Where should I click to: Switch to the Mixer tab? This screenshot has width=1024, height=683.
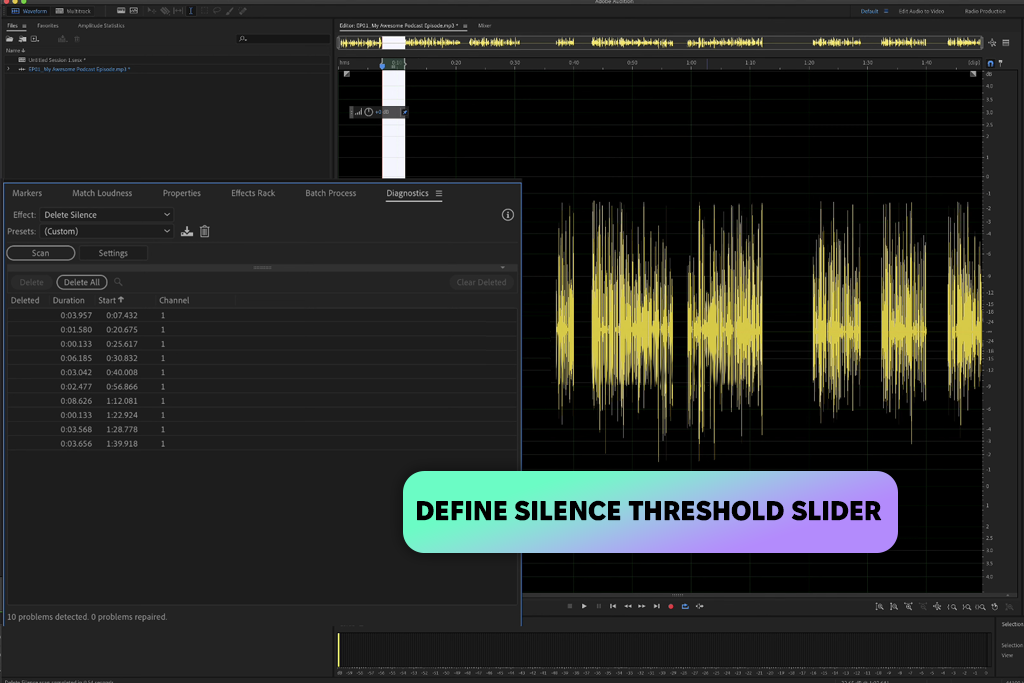click(485, 26)
